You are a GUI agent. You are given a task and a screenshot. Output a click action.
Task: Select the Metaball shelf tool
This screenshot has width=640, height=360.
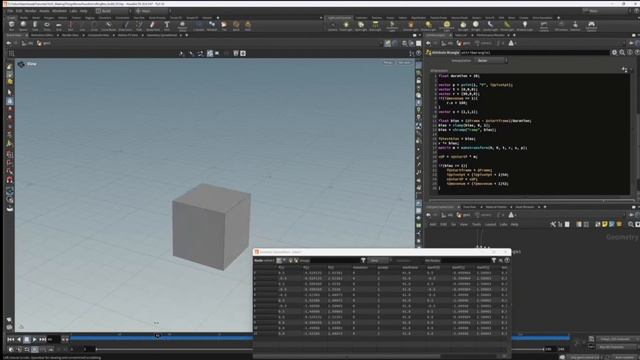tap(212, 26)
